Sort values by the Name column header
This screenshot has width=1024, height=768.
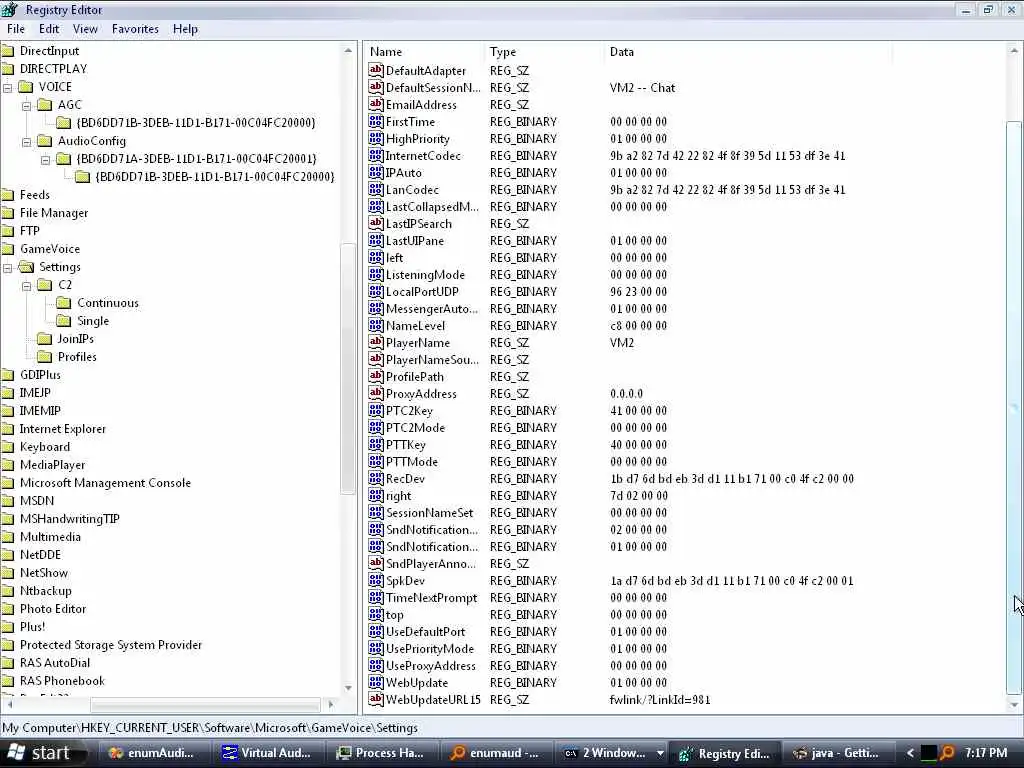pyautogui.click(x=424, y=52)
